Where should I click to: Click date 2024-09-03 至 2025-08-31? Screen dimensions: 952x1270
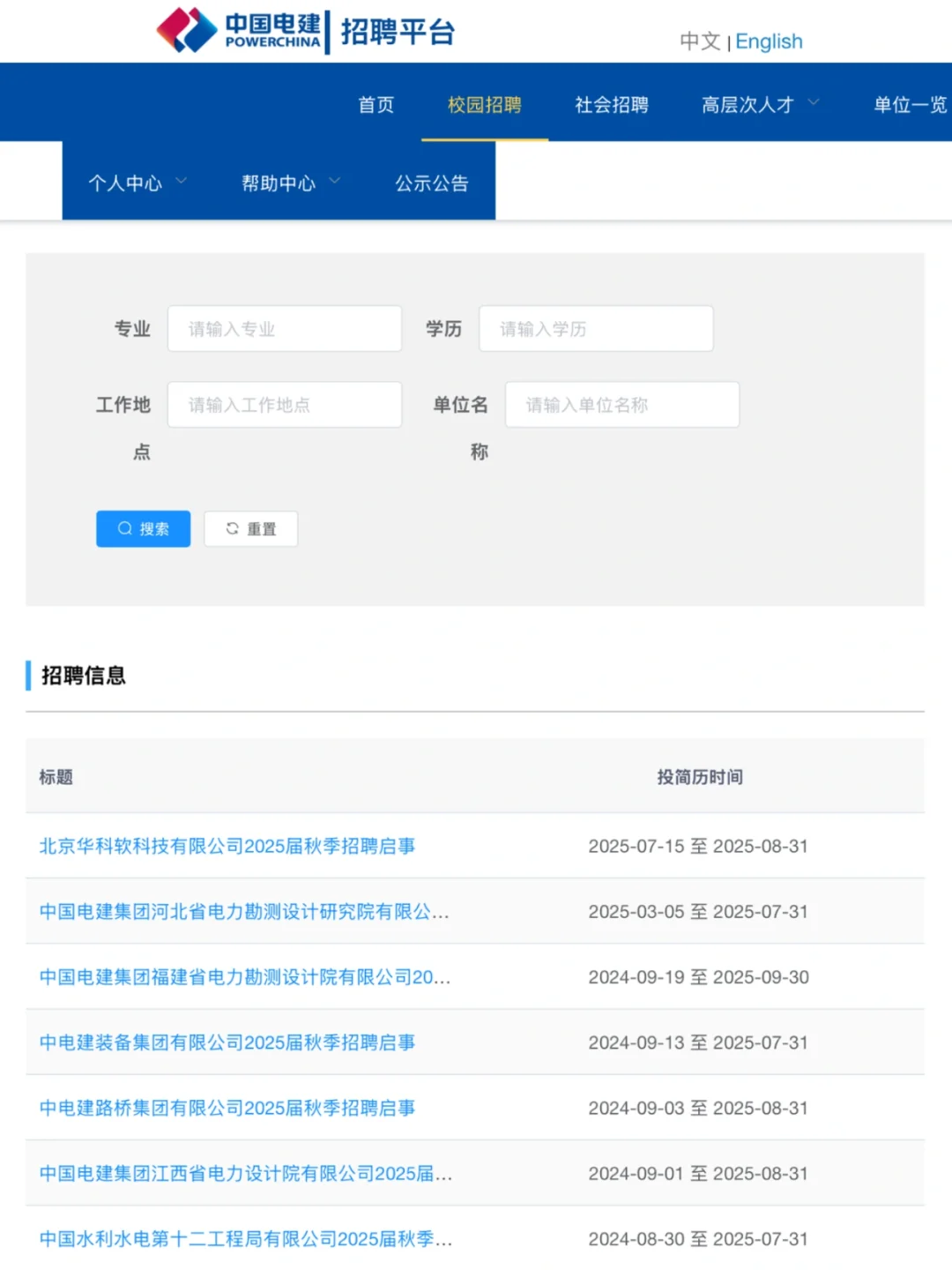coord(698,1108)
